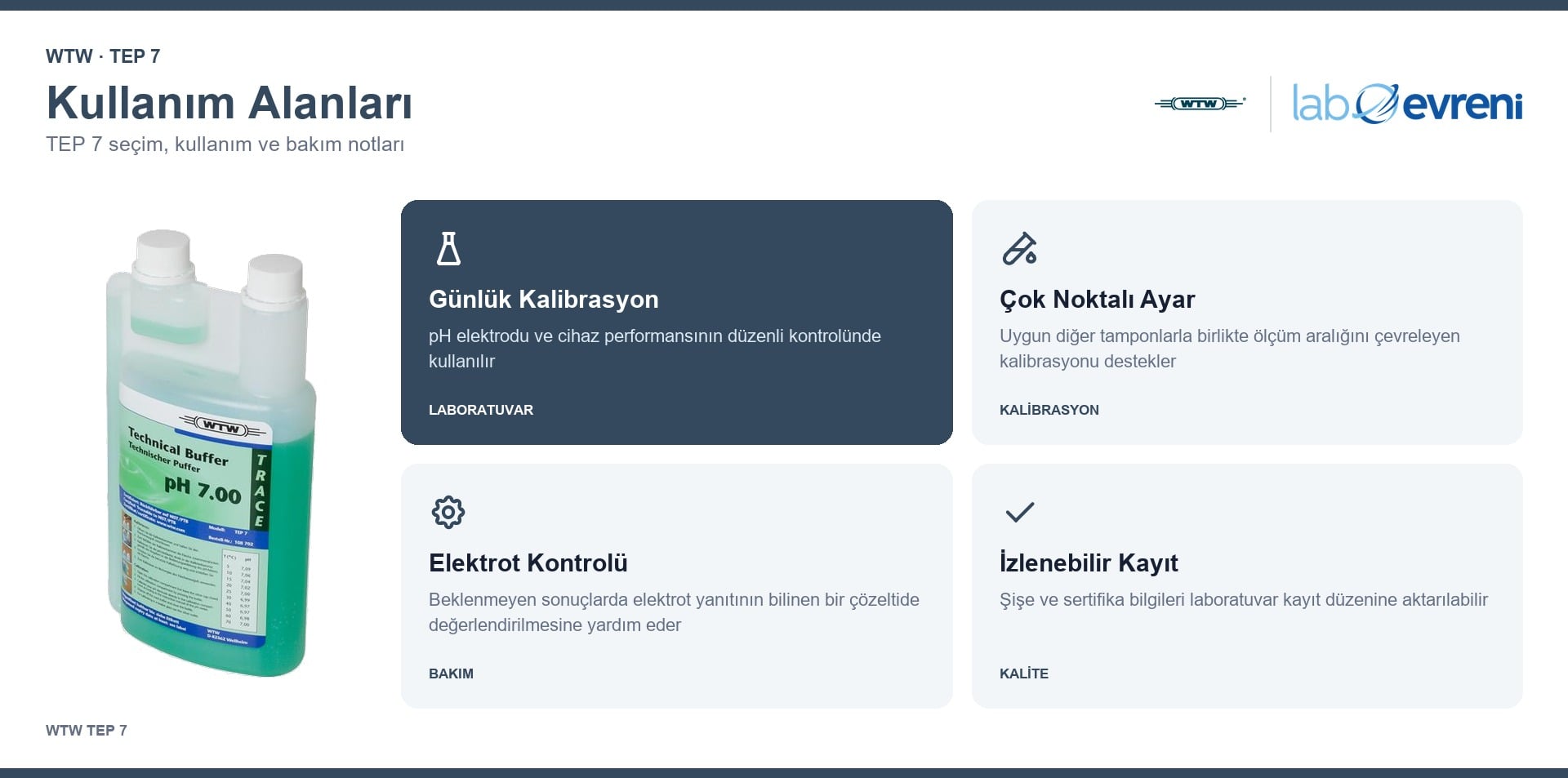
Task: Click the Kullanım Alanları page title
Action: tap(229, 103)
